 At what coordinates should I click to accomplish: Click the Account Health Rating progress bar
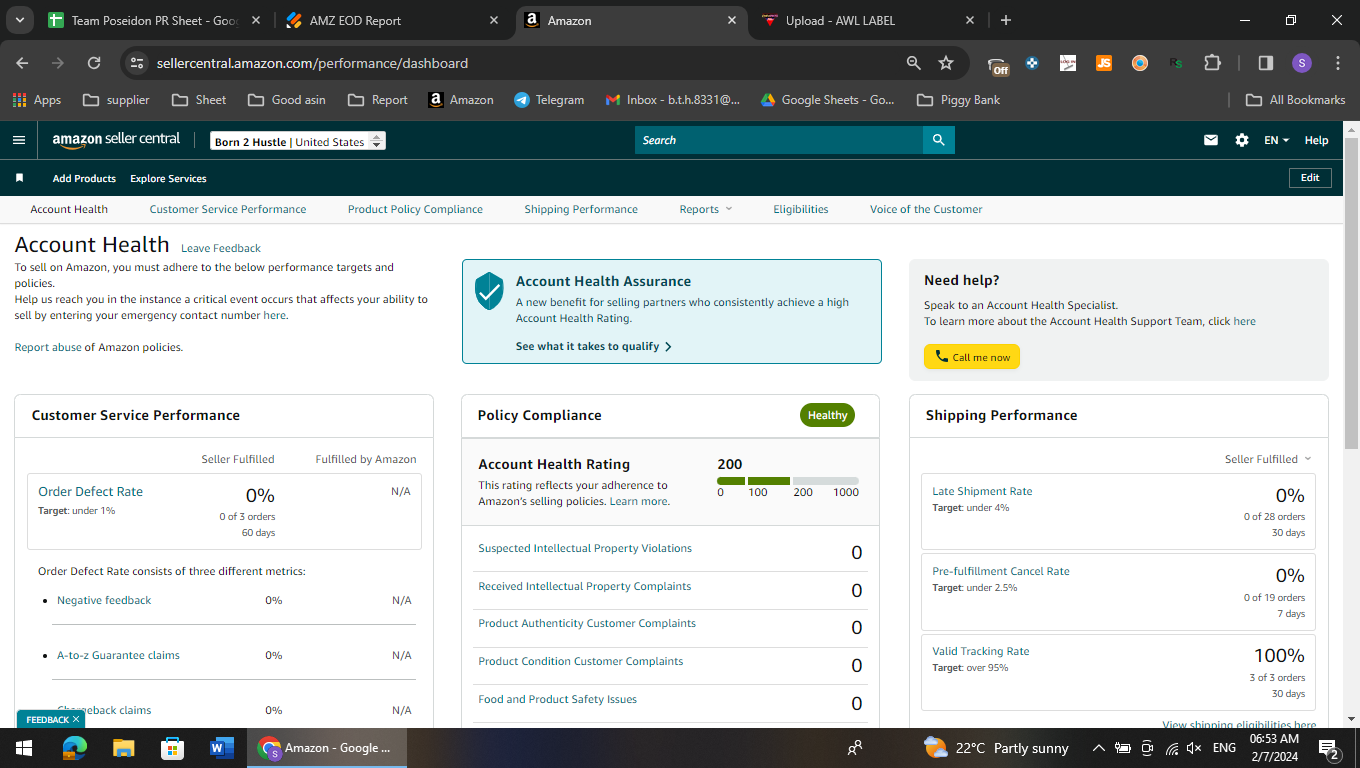[x=788, y=481]
